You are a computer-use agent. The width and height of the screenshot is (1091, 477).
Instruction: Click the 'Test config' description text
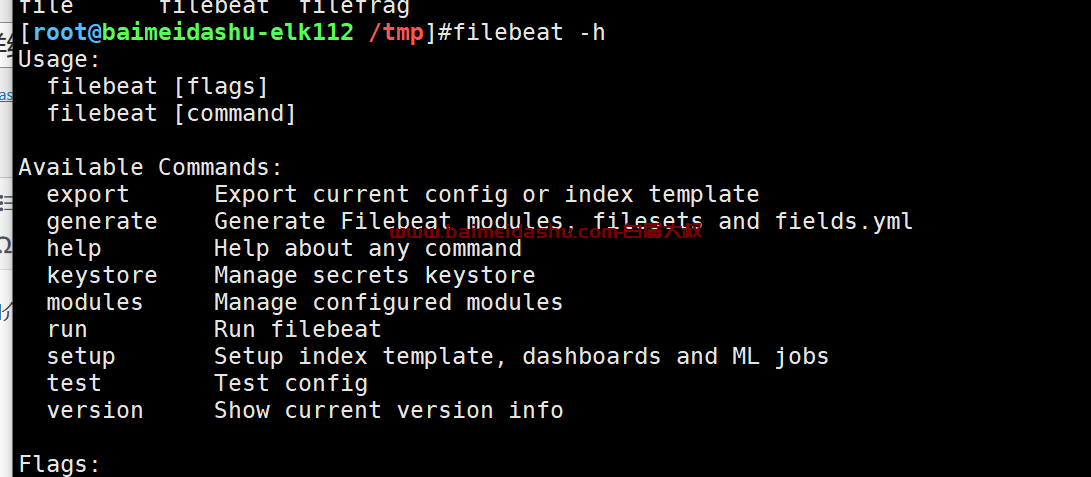coord(291,383)
